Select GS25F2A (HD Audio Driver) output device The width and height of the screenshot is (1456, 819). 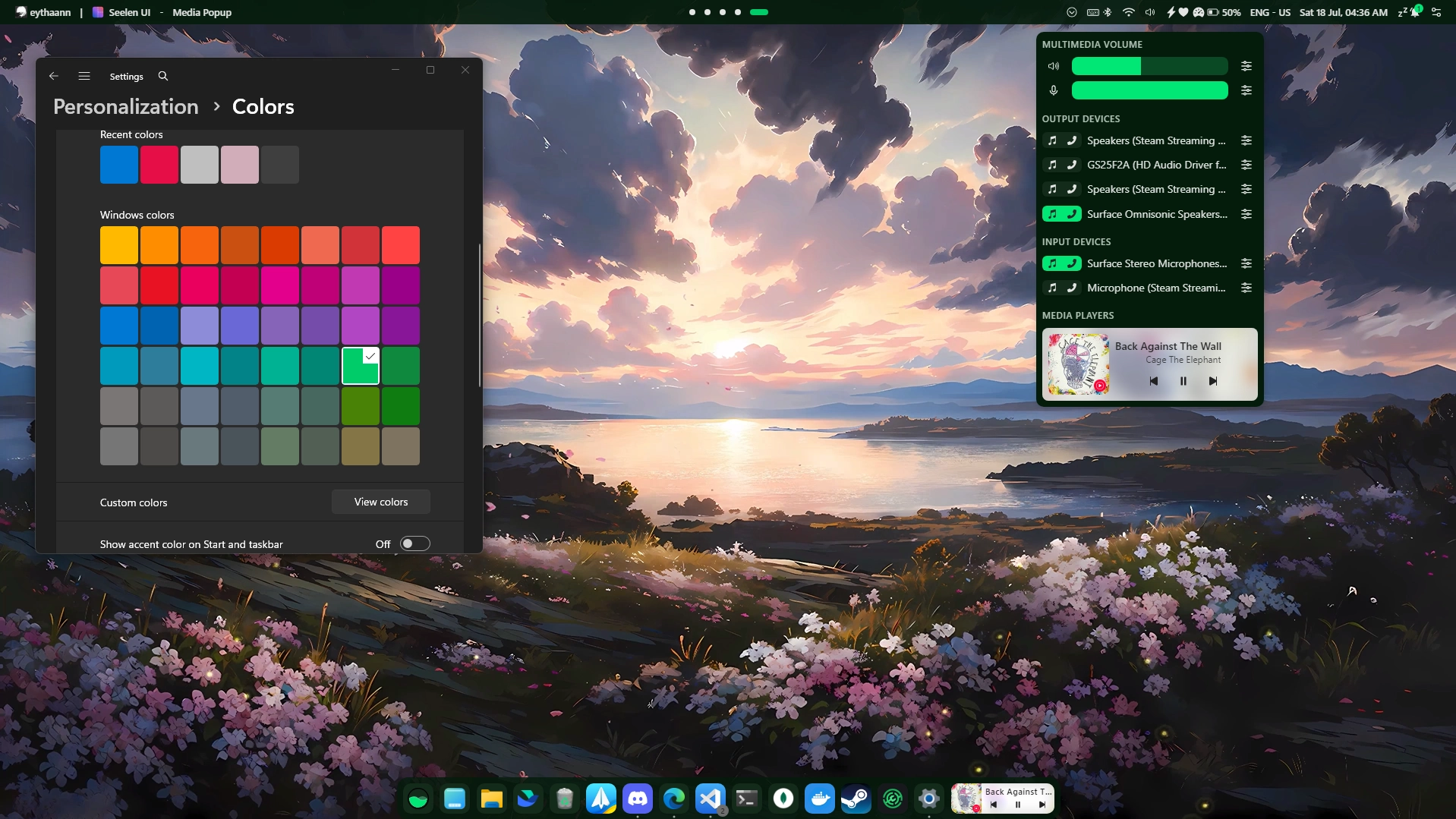pyautogui.click(x=1156, y=165)
